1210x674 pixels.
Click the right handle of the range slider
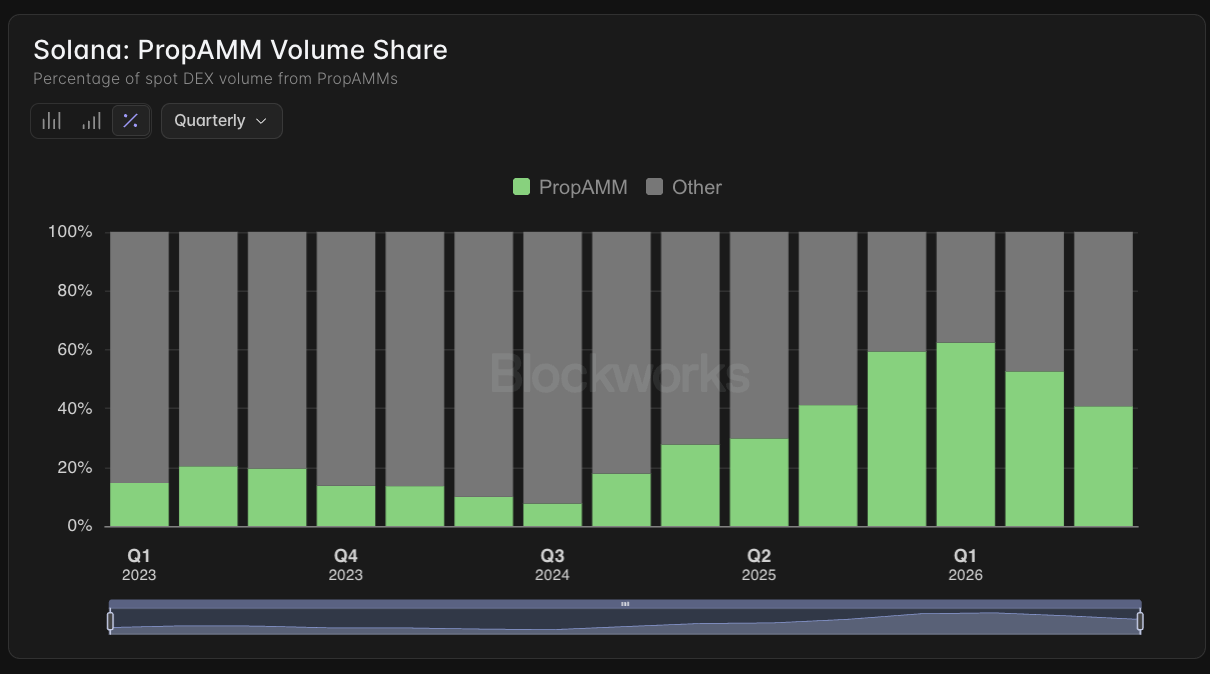click(1140, 621)
